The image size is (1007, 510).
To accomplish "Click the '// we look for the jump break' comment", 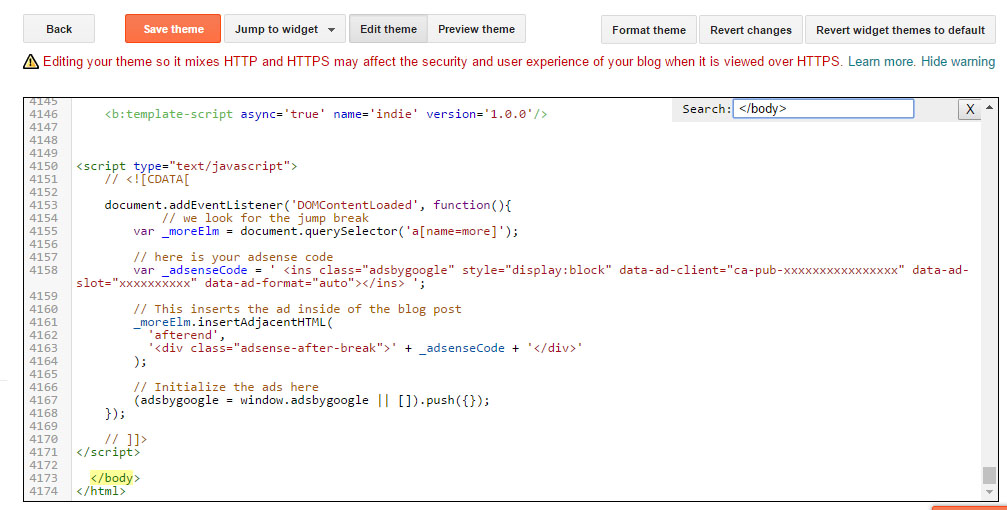I will click(265, 218).
